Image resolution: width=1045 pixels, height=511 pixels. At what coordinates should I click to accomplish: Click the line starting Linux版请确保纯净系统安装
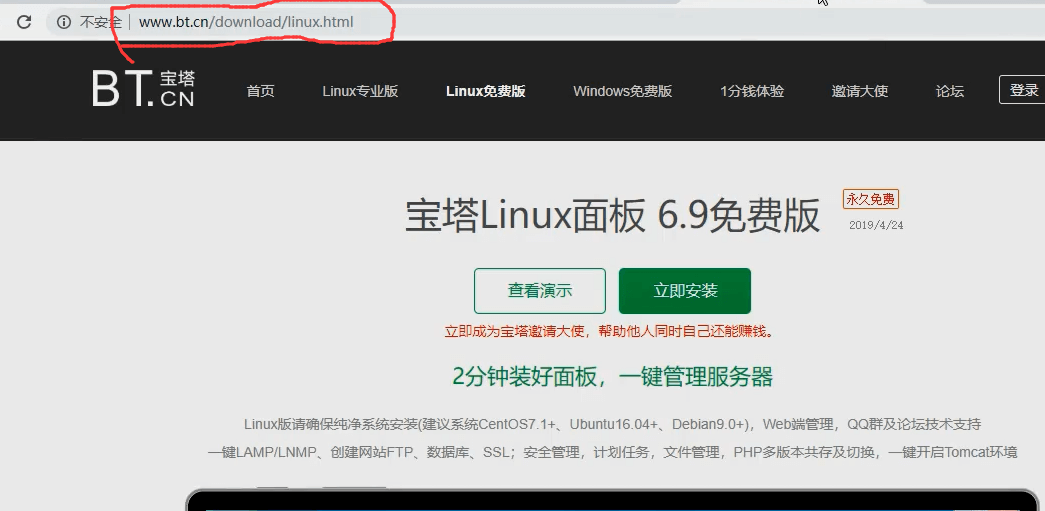(x=612, y=424)
